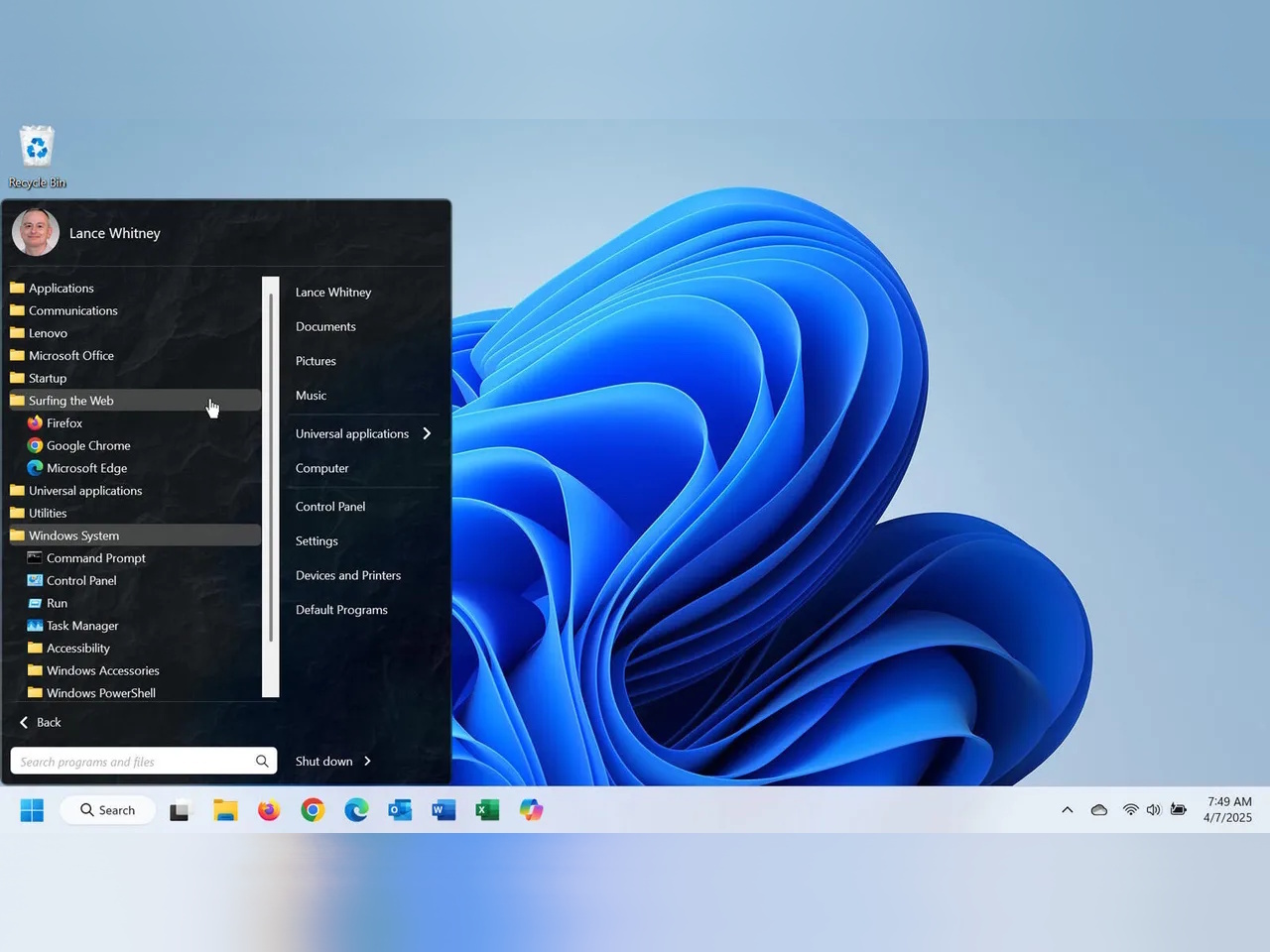Open the Recycle Bin on the desktop

[x=37, y=149]
